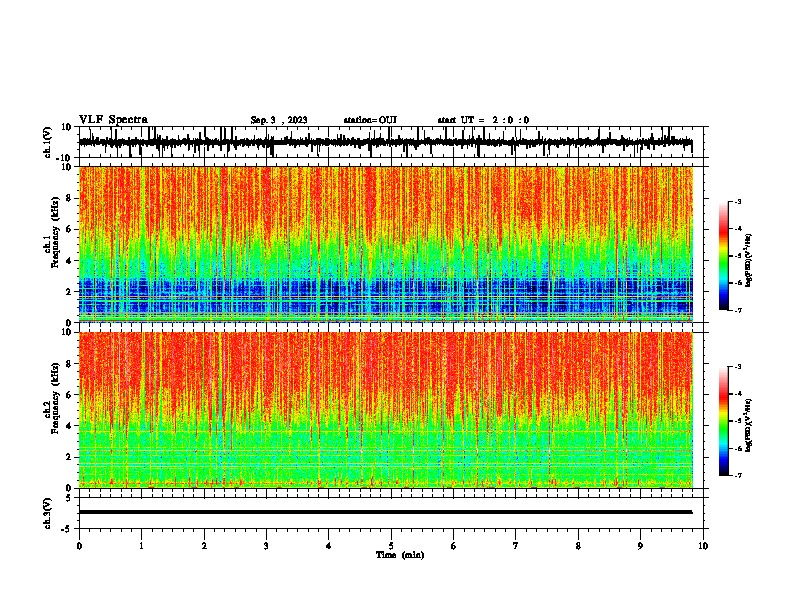
Task: Click the ch.2 spectrogram color scale bar
Action: [x=724, y=421]
